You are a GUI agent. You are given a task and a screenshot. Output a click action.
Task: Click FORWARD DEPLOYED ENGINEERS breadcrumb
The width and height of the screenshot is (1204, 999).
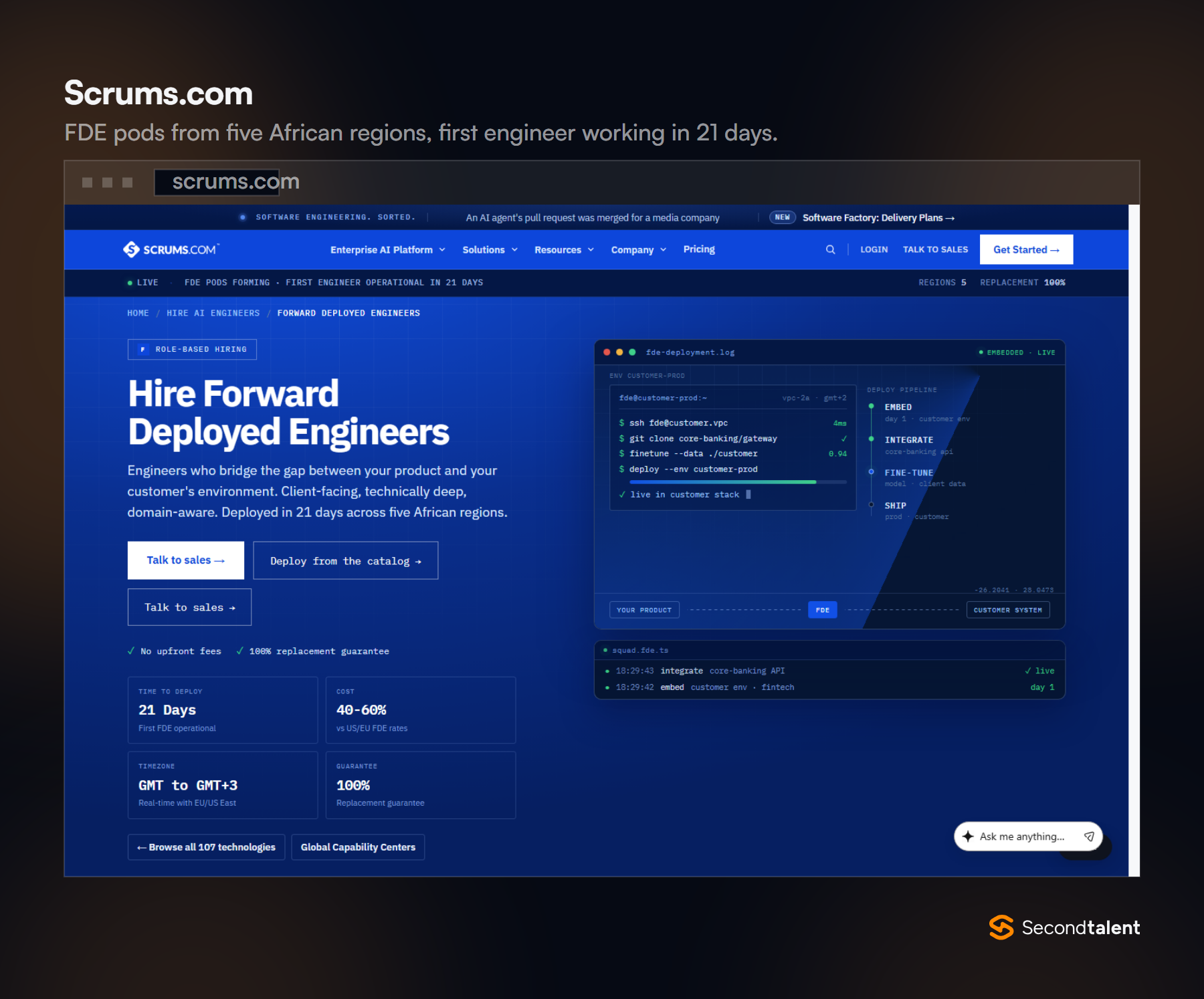pos(348,313)
